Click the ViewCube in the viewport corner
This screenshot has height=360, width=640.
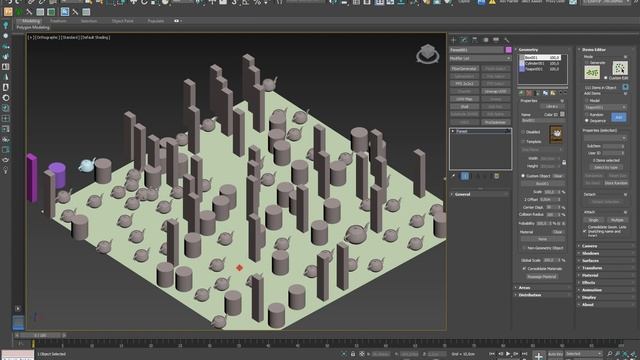click(x=427, y=54)
